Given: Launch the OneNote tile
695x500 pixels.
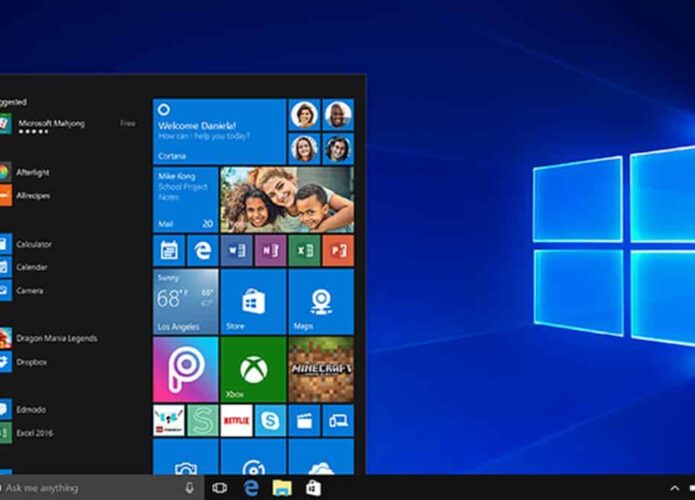Looking at the screenshot, I should (x=270, y=250).
